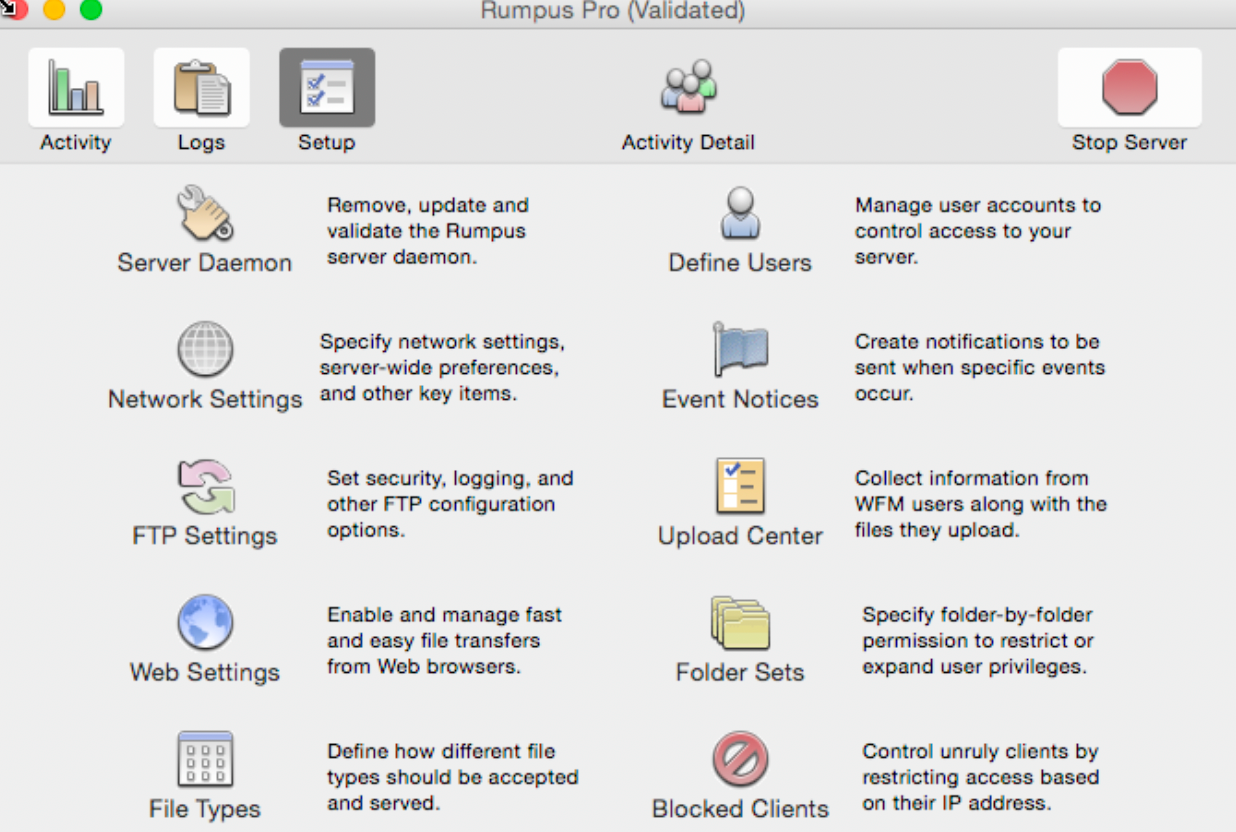1236x832 pixels.
Task: Click the FTP Settings label
Action: (205, 536)
